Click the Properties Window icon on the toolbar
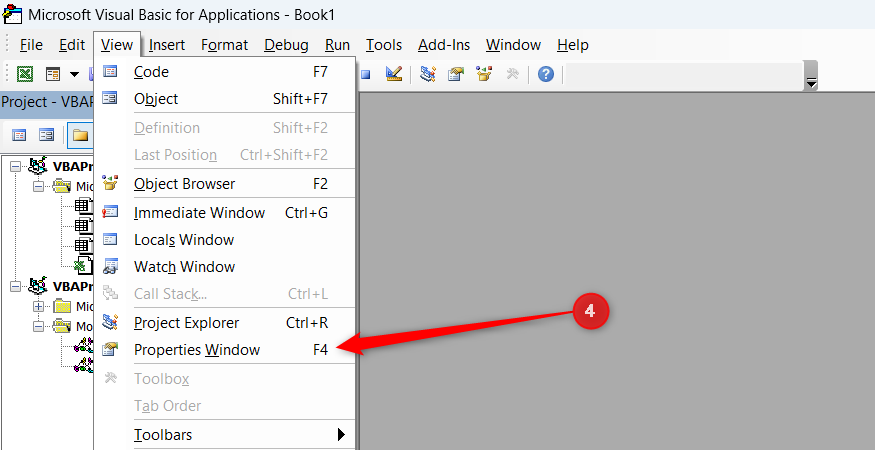Screen dimensions: 875x450 pyautogui.click(x=456, y=74)
